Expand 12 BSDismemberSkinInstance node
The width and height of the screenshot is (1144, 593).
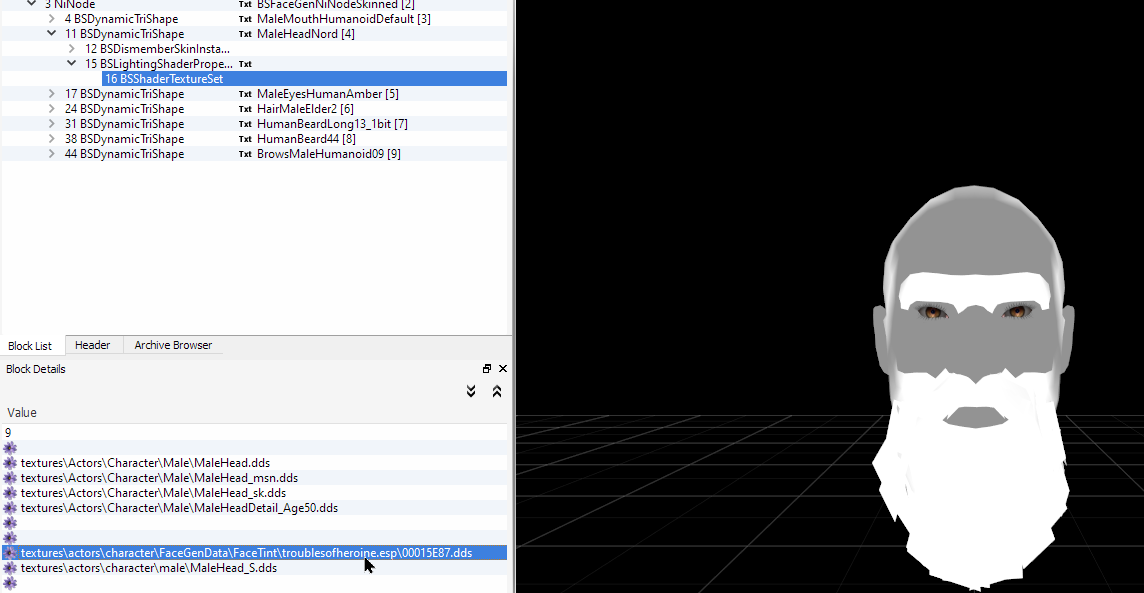pos(72,49)
